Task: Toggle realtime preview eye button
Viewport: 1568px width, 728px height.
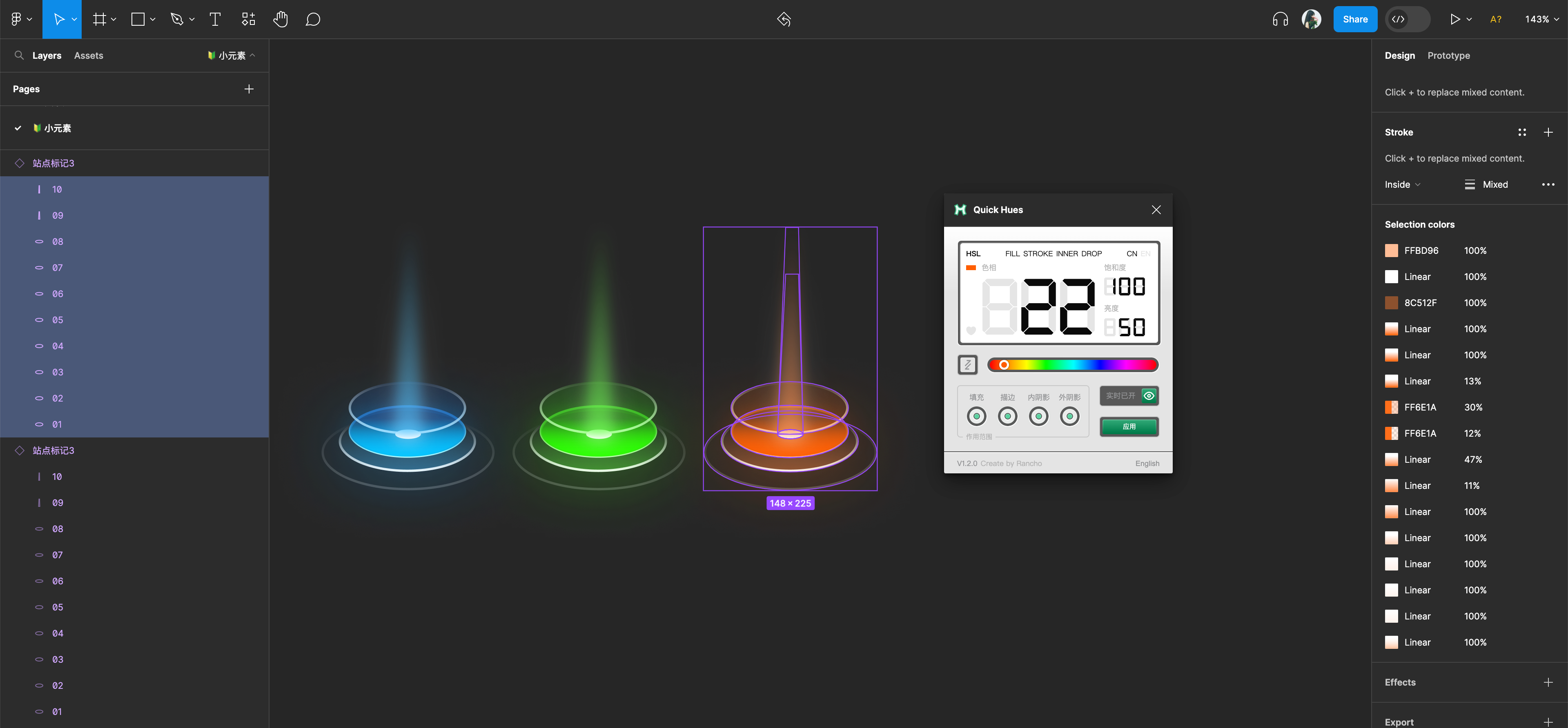Action: point(1149,396)
